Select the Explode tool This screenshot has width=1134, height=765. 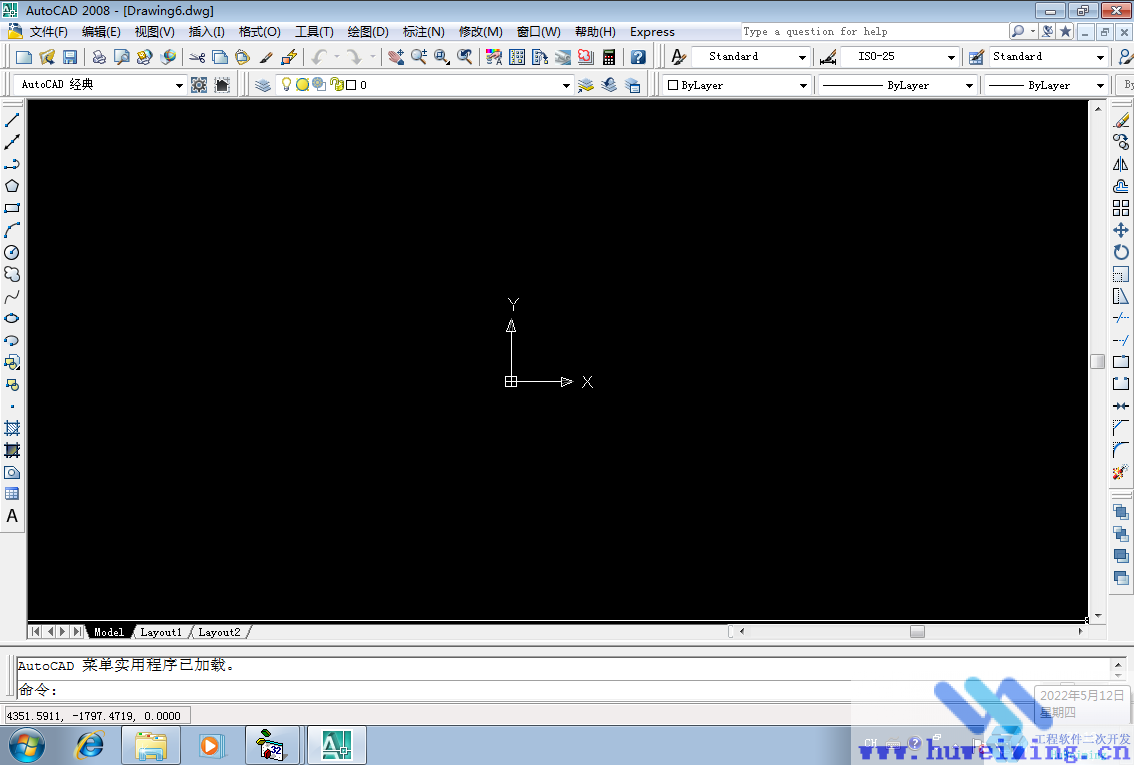pos(1121,472)
